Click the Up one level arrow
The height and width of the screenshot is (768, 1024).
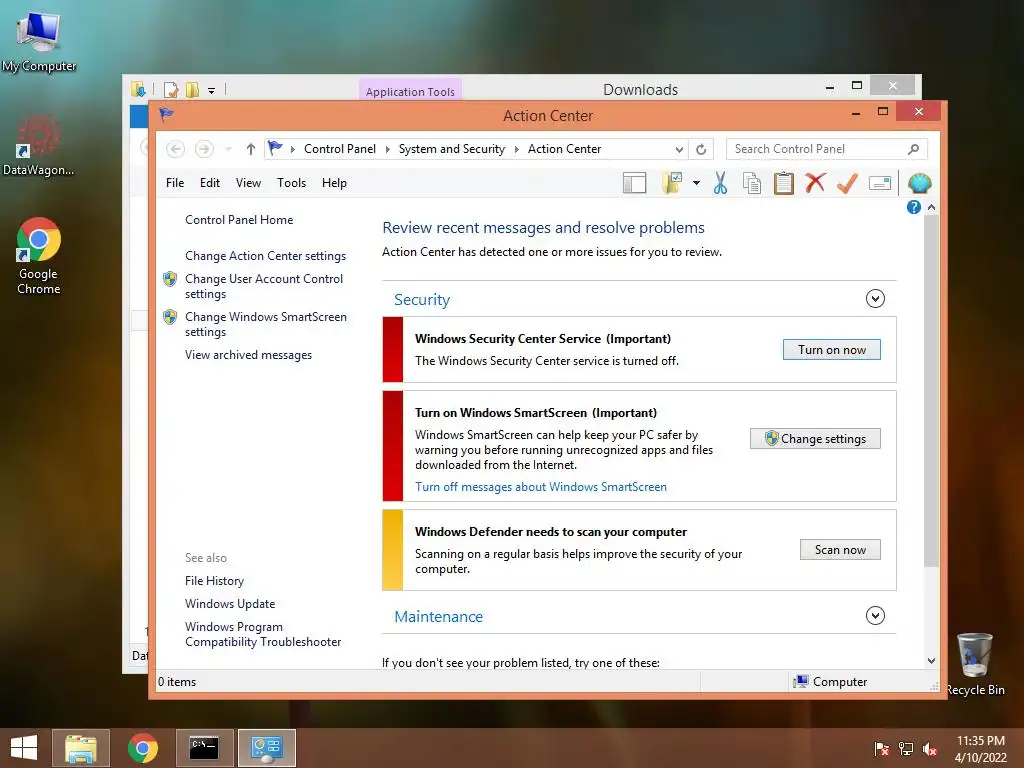(x=250, y=150)
